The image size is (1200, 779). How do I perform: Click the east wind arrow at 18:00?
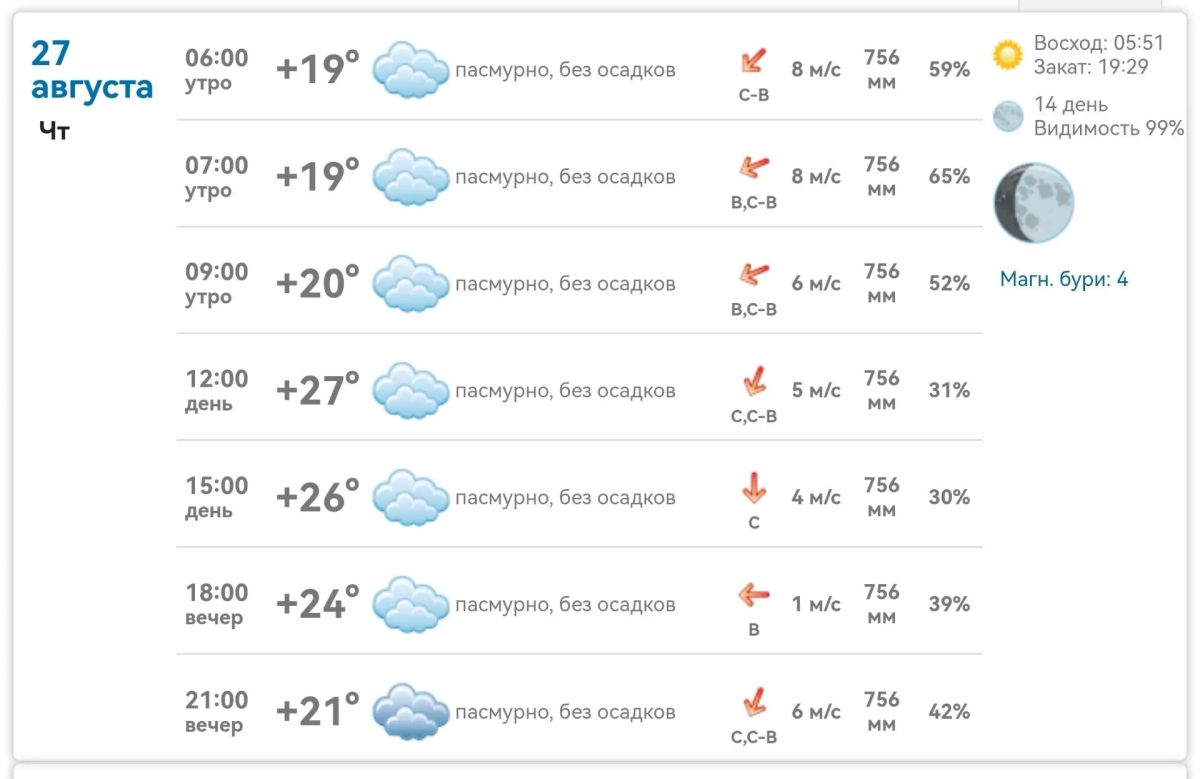click(x=753, y=597)
